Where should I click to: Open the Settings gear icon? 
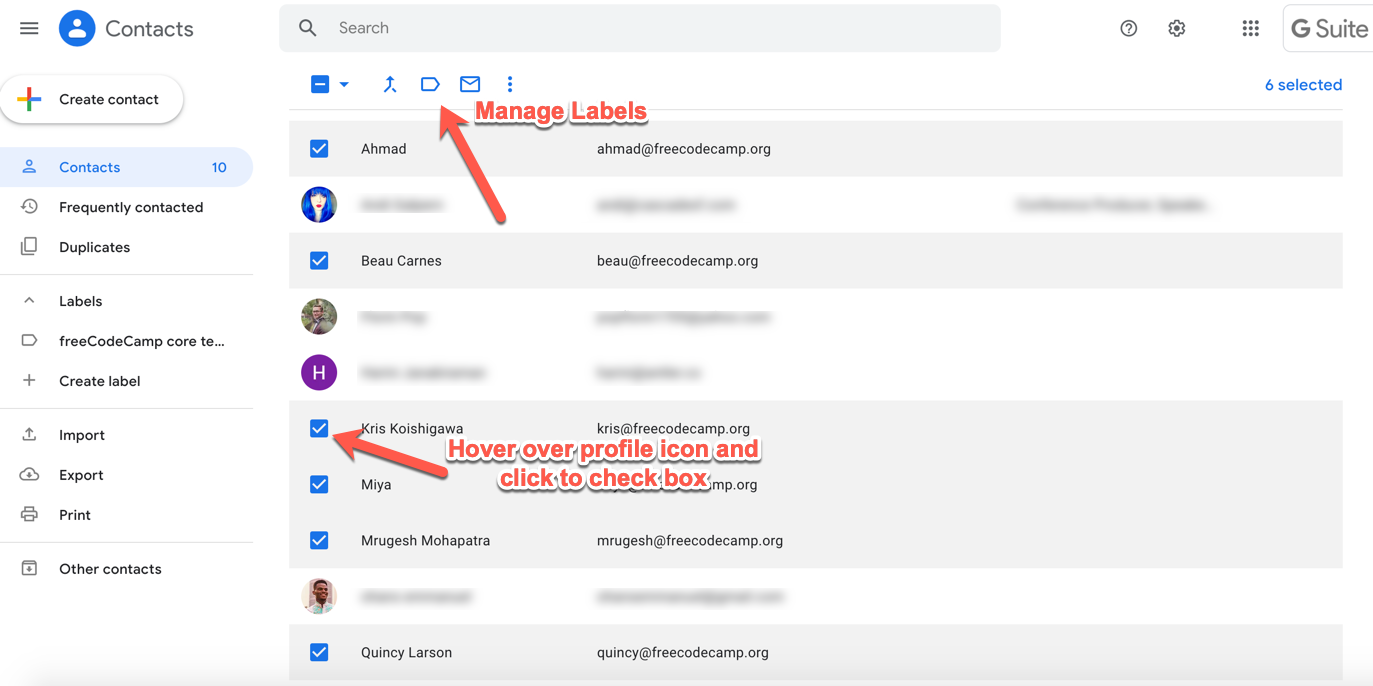pos(1176,28)
